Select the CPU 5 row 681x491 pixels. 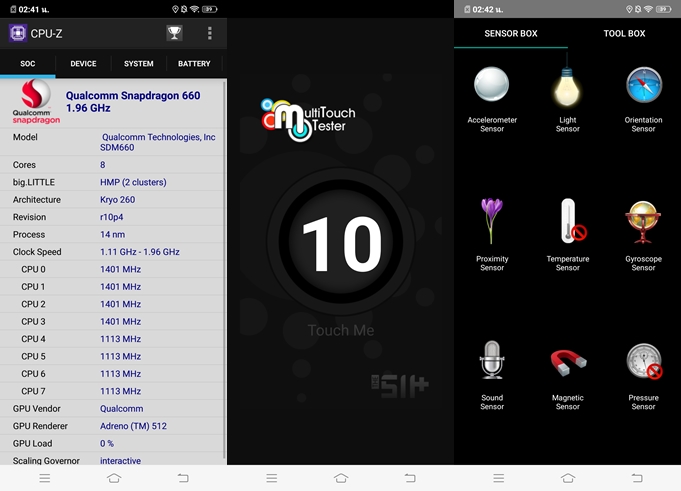(x=112, y=356)
